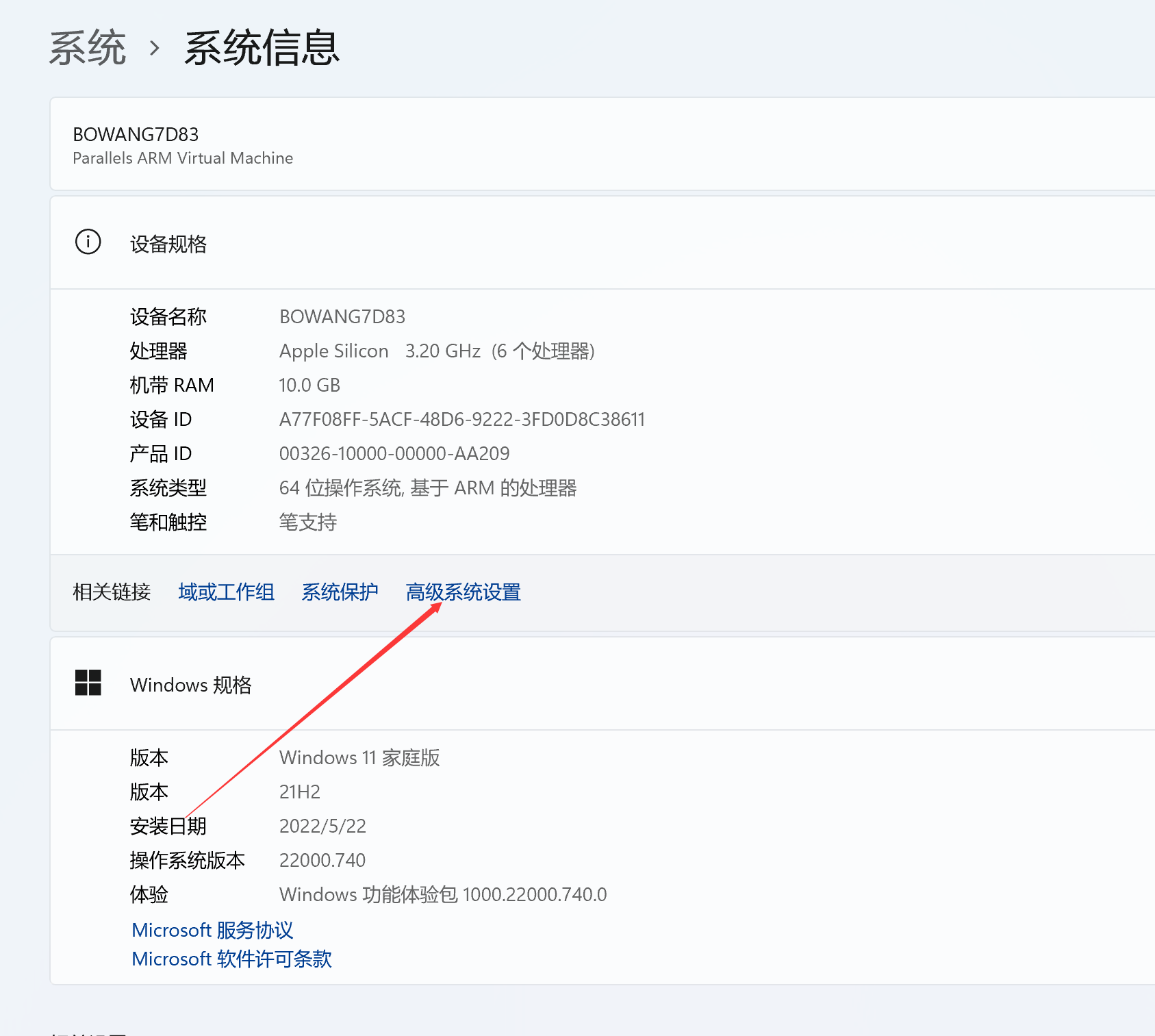Image resolution: width=1155 pixels, height=1036 pixels.
Task: Click the 操作系统版本 label
Action: click(x=188, y=860)
